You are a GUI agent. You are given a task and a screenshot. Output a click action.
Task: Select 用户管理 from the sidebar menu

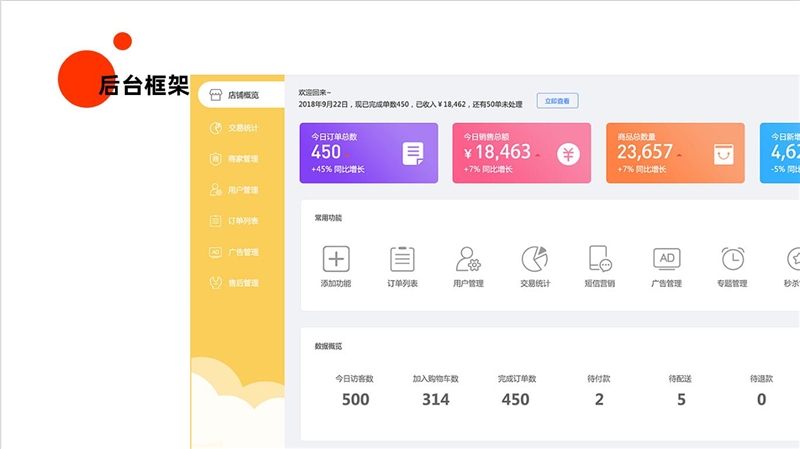236,189
